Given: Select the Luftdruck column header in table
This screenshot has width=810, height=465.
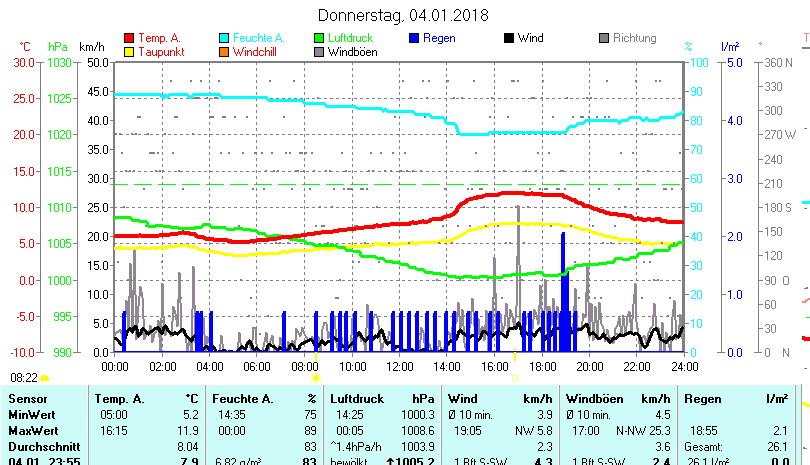Looking at the screenshot, I should click(x=356, y=399).
